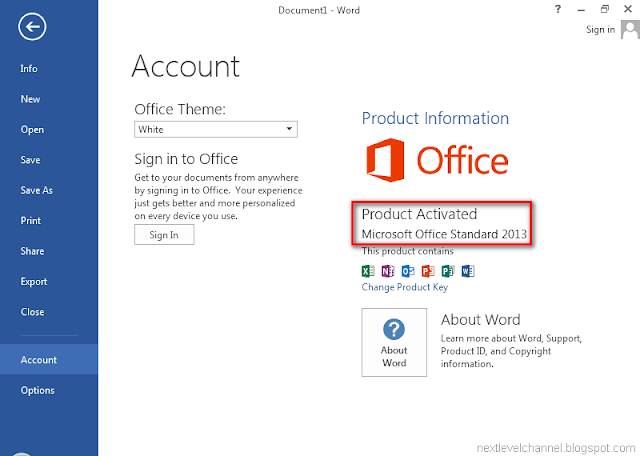Click the About Word button

394,342
